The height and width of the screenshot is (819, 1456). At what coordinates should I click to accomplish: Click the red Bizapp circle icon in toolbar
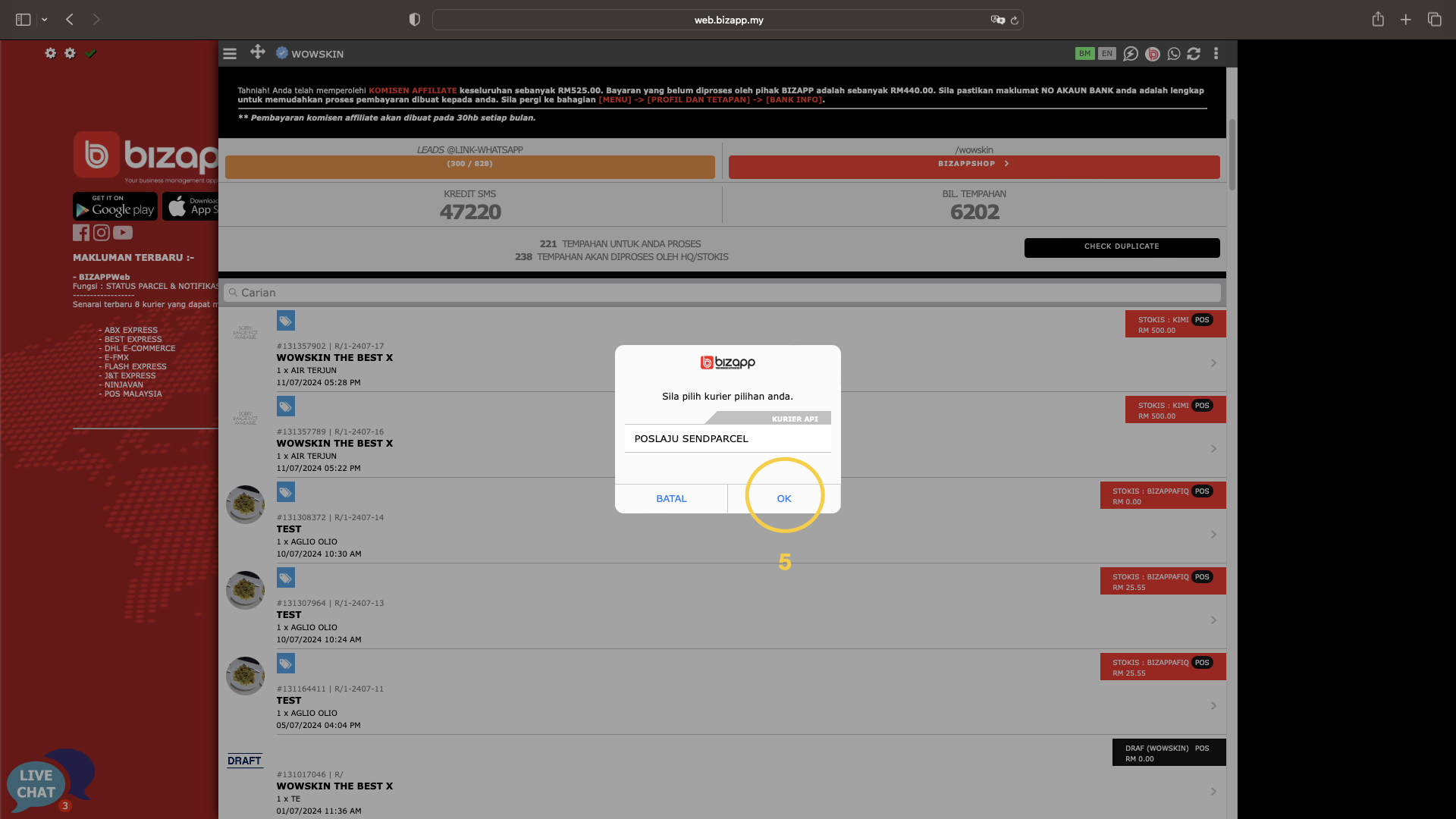pos(1153,54)
